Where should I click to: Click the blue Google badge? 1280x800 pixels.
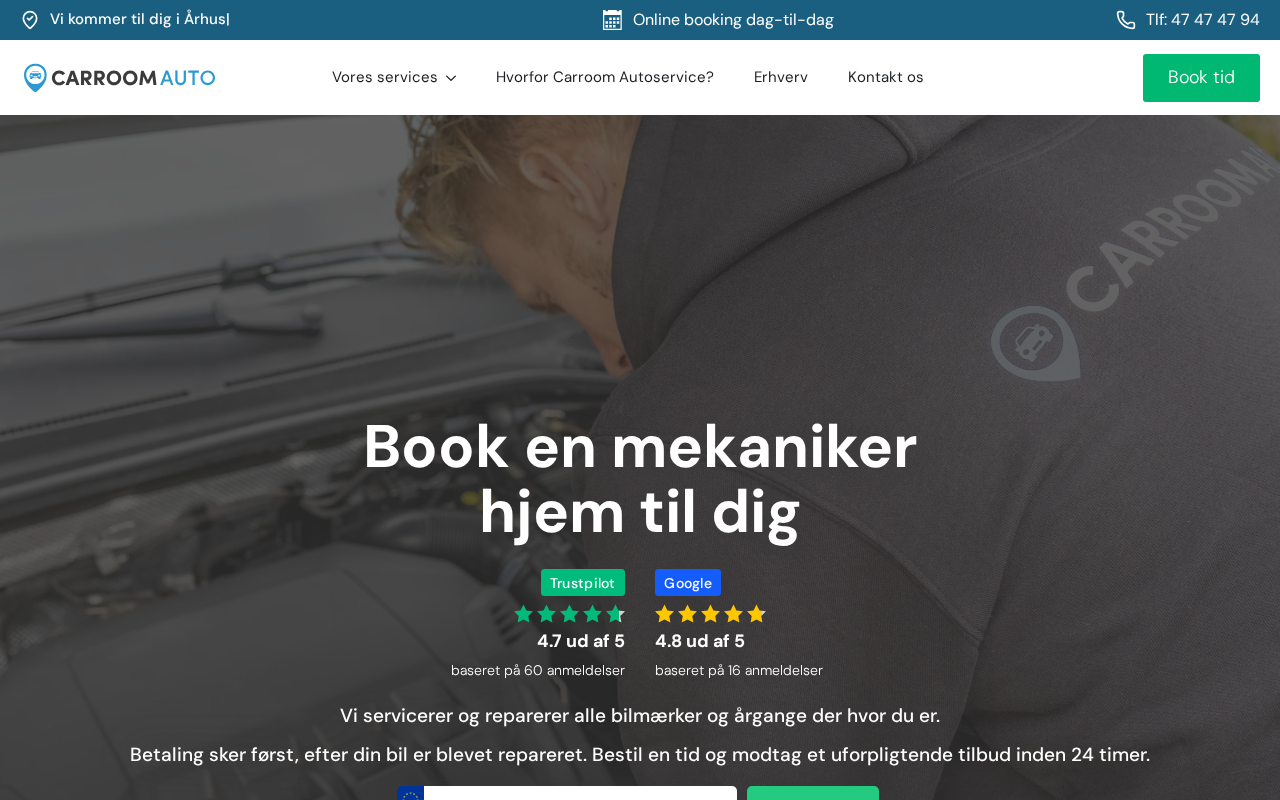(688, 583)
